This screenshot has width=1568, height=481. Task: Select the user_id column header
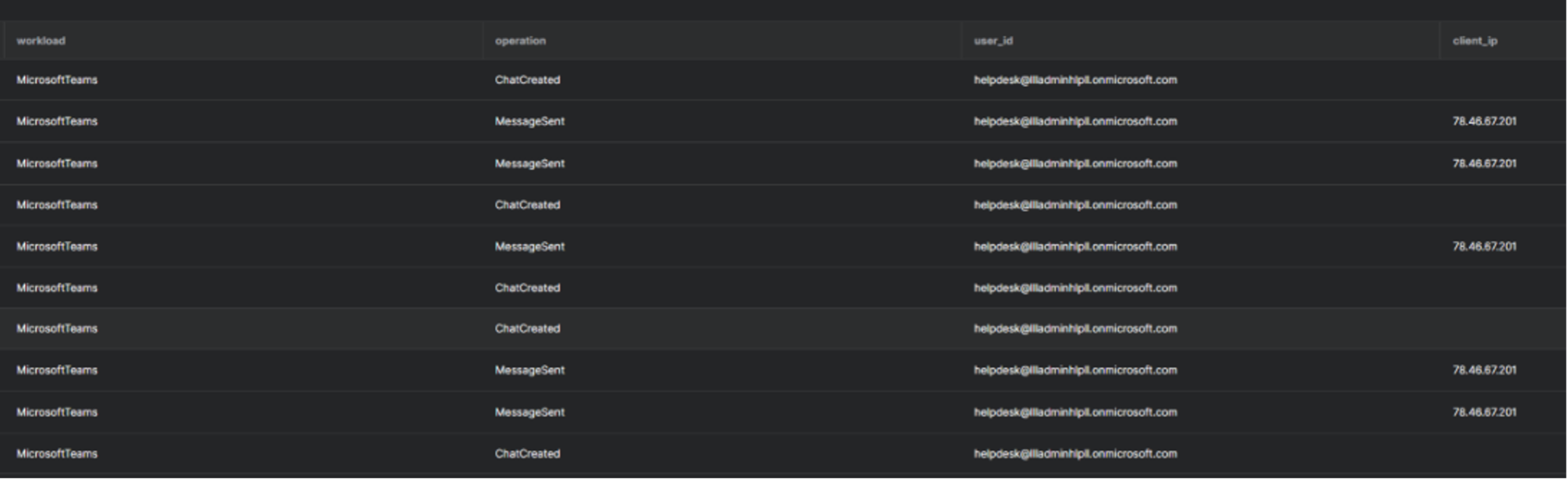pos(993,41)
